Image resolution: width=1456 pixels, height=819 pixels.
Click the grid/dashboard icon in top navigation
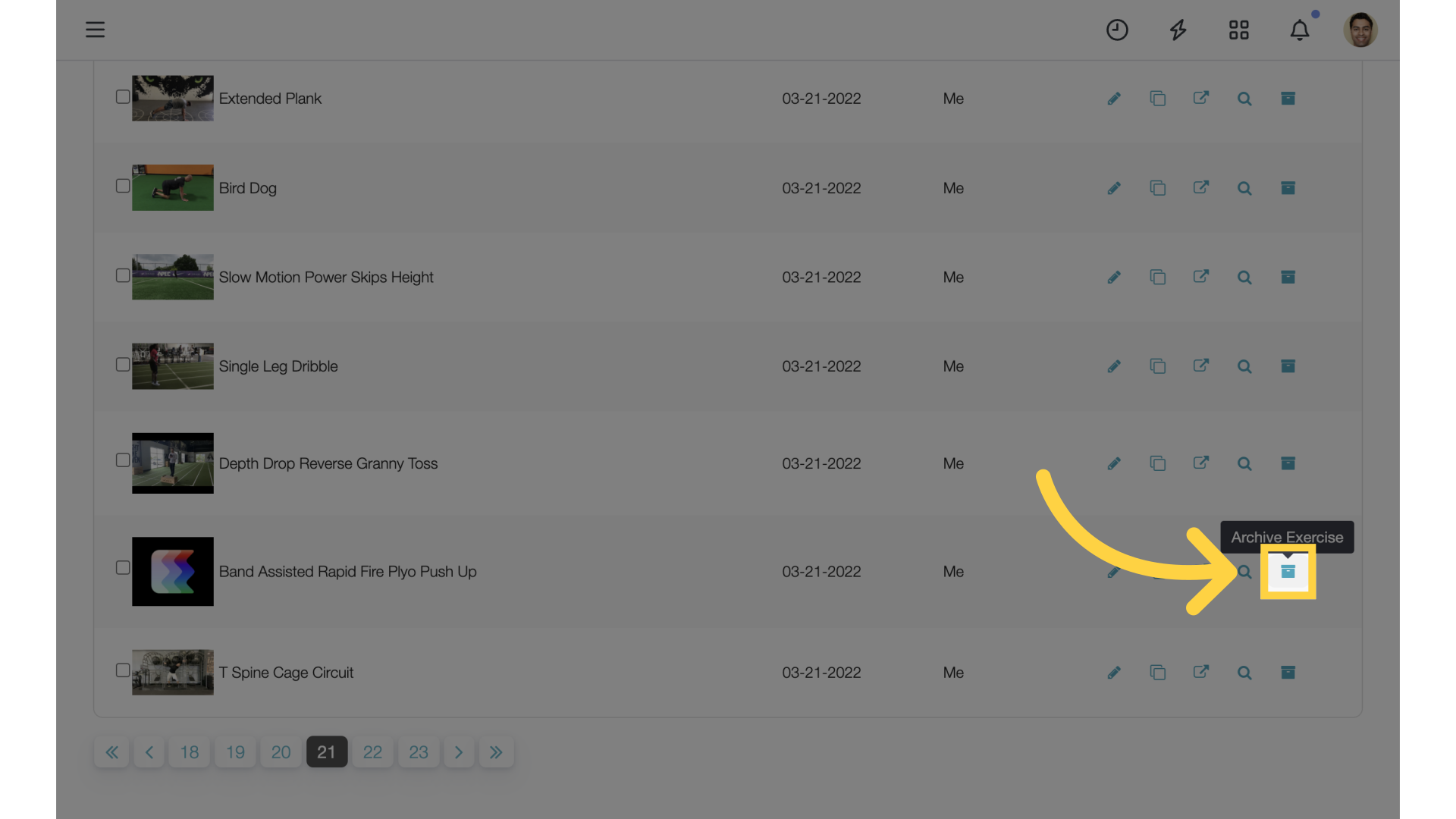click(x=1238, y=29)
